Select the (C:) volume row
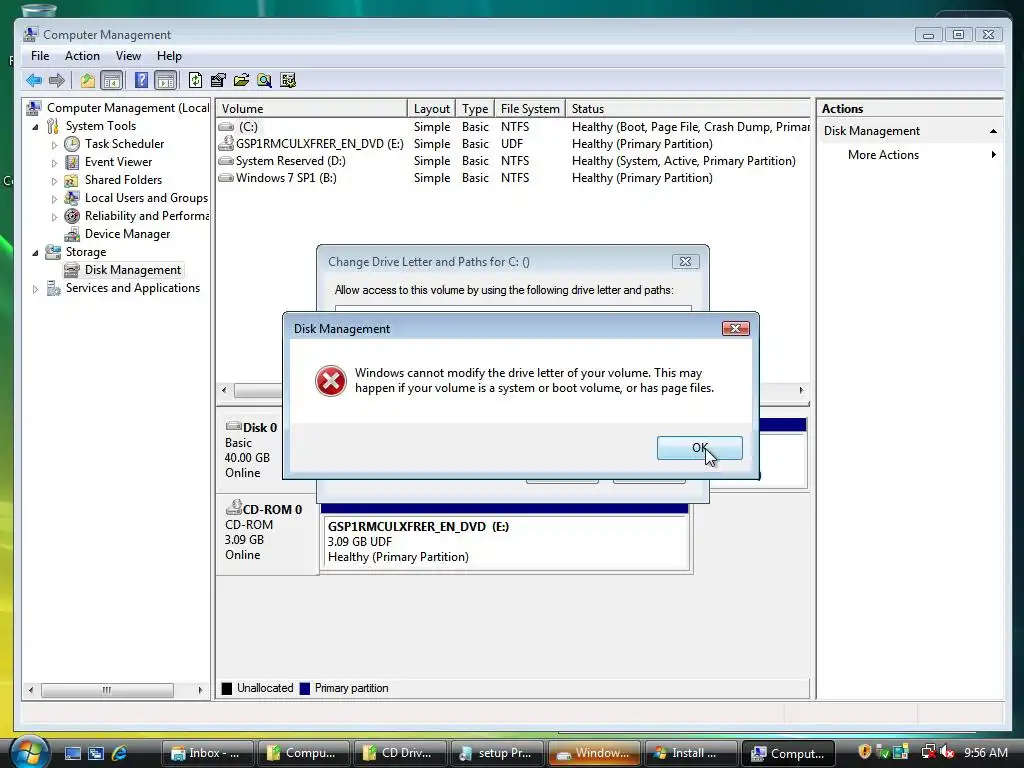 513,127
